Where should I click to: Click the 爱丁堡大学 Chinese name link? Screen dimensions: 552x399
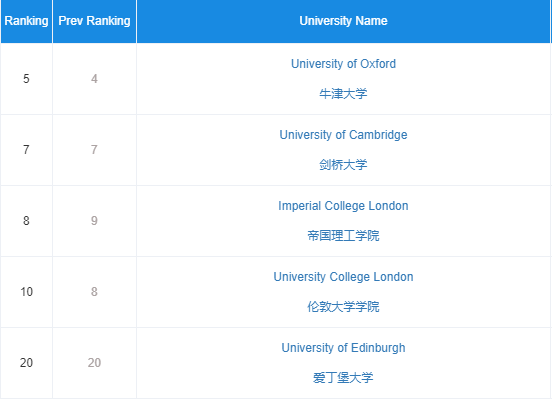343,378
